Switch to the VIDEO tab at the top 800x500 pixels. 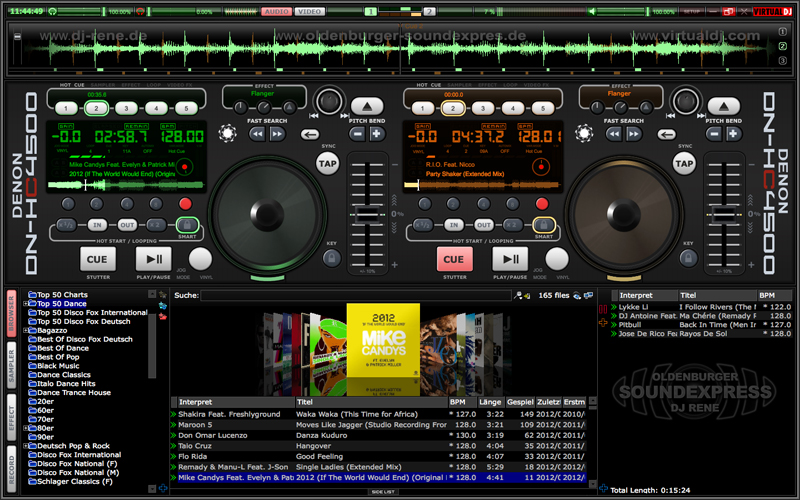click(310, 11)
